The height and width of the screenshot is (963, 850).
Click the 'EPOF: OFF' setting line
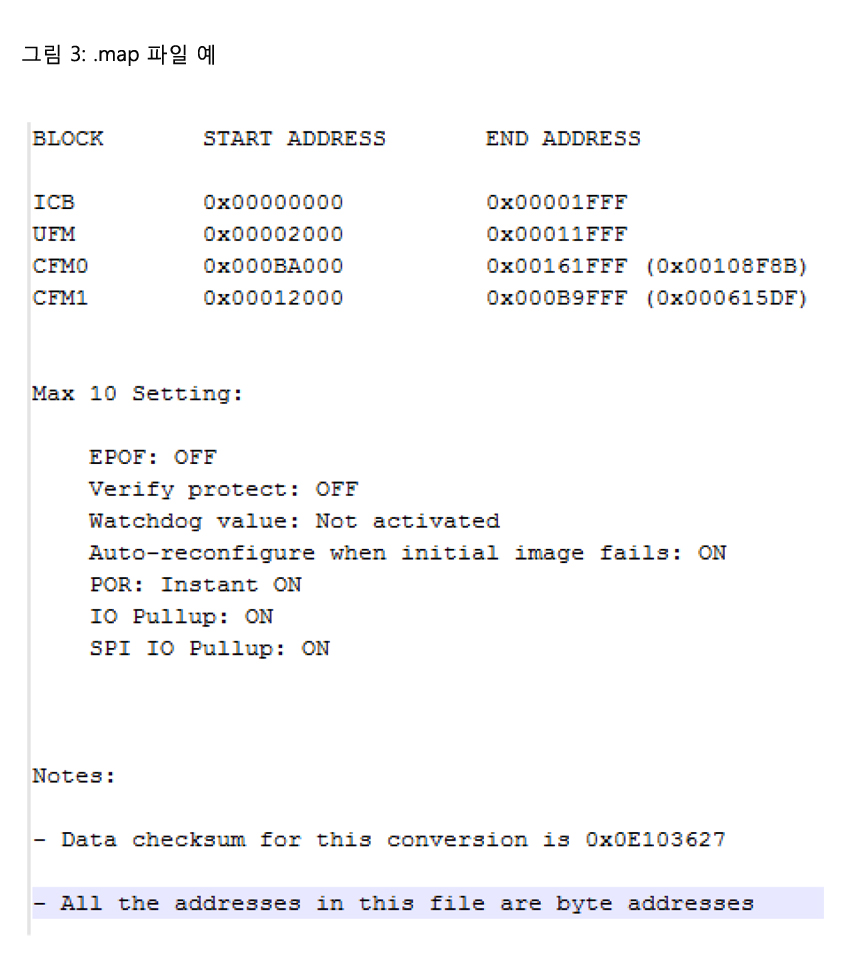pyautogui.click(x=152, y=458)
